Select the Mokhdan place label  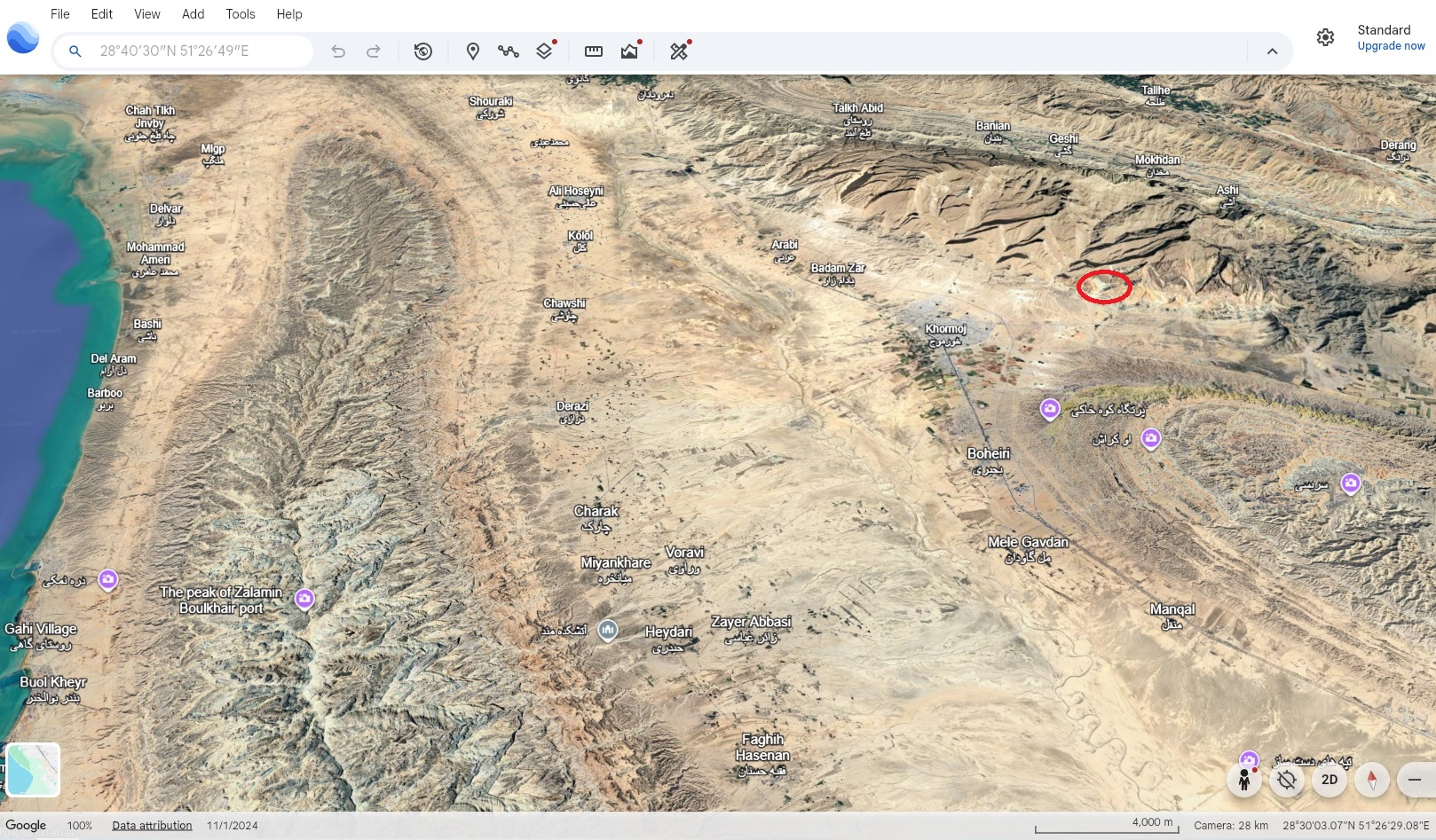pos(1158,165)
